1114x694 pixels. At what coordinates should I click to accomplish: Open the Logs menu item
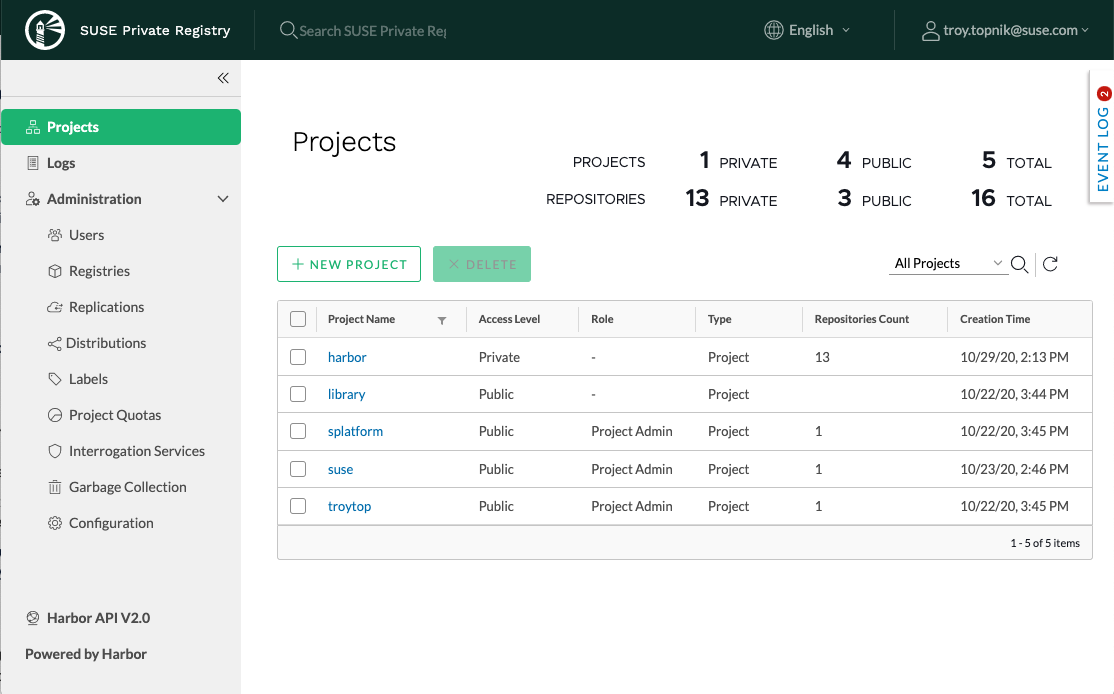tap(61, 163)
